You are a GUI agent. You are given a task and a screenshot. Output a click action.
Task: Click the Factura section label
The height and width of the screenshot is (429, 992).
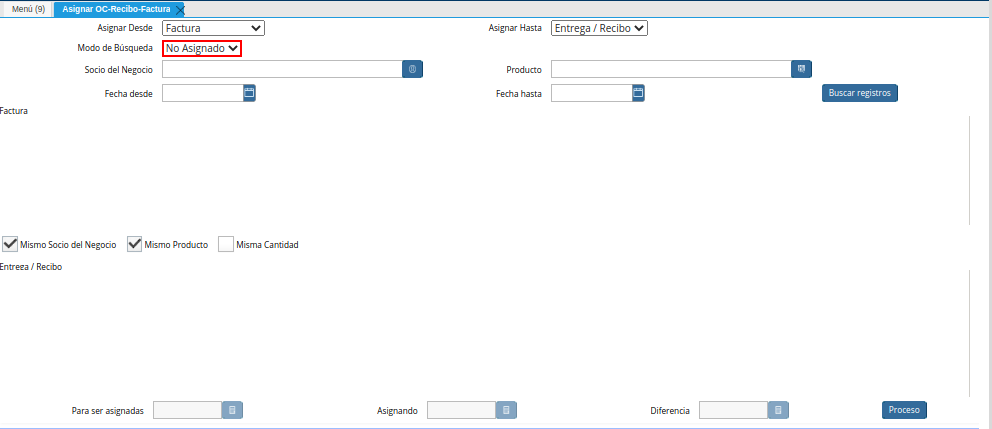(14, 111)
